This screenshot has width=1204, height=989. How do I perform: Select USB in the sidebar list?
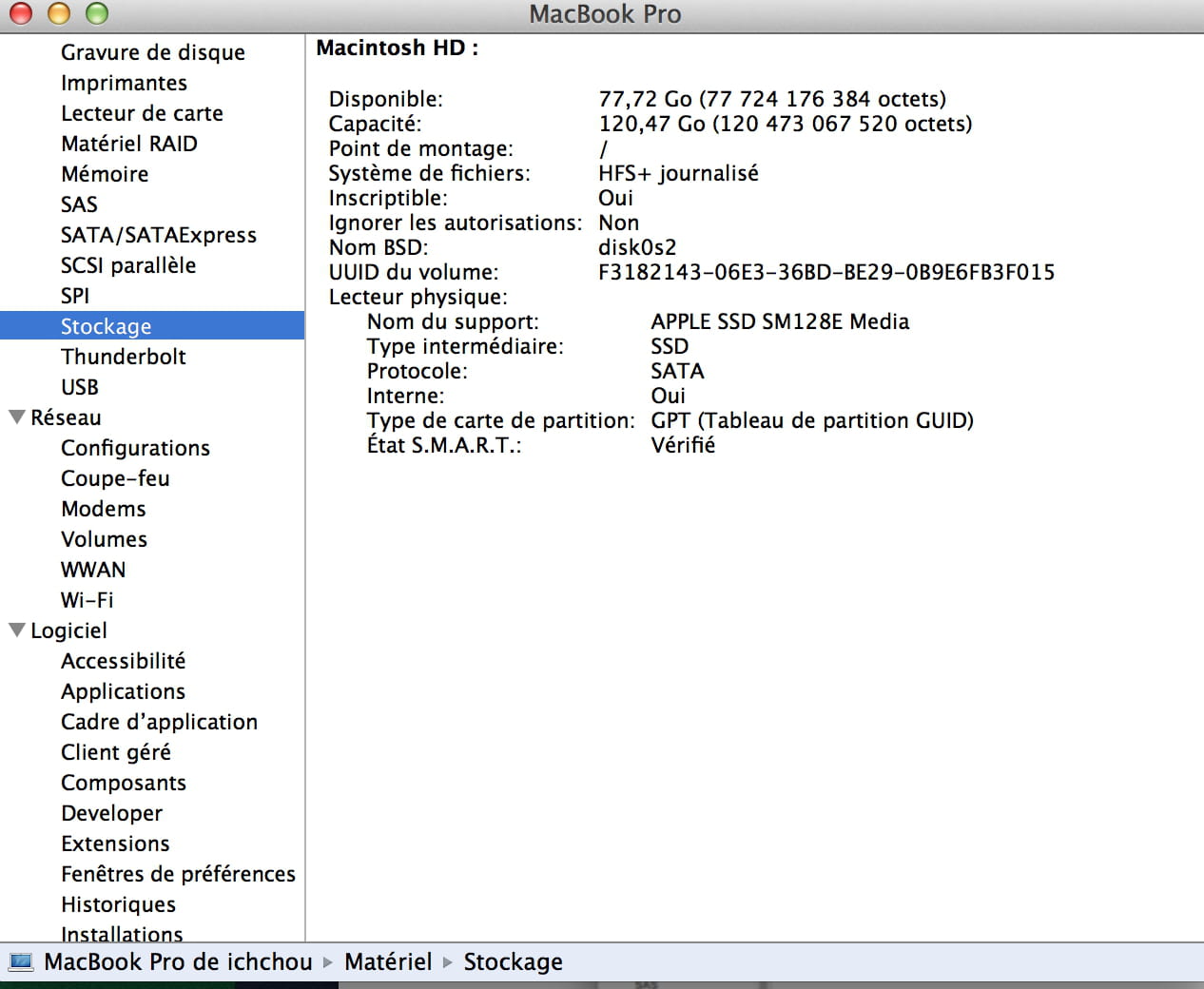[x=80, y=387]
